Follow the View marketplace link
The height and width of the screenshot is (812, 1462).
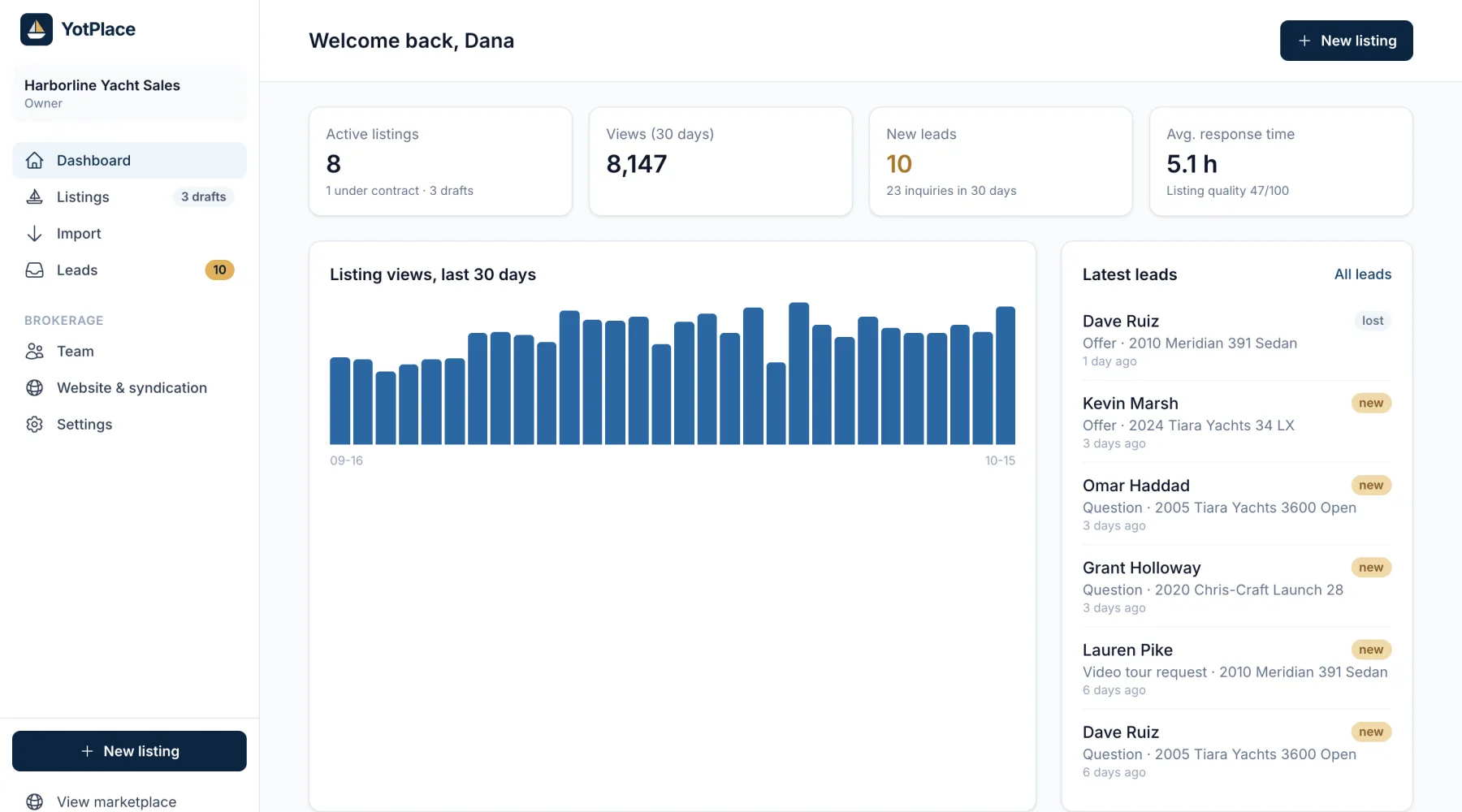129,802
